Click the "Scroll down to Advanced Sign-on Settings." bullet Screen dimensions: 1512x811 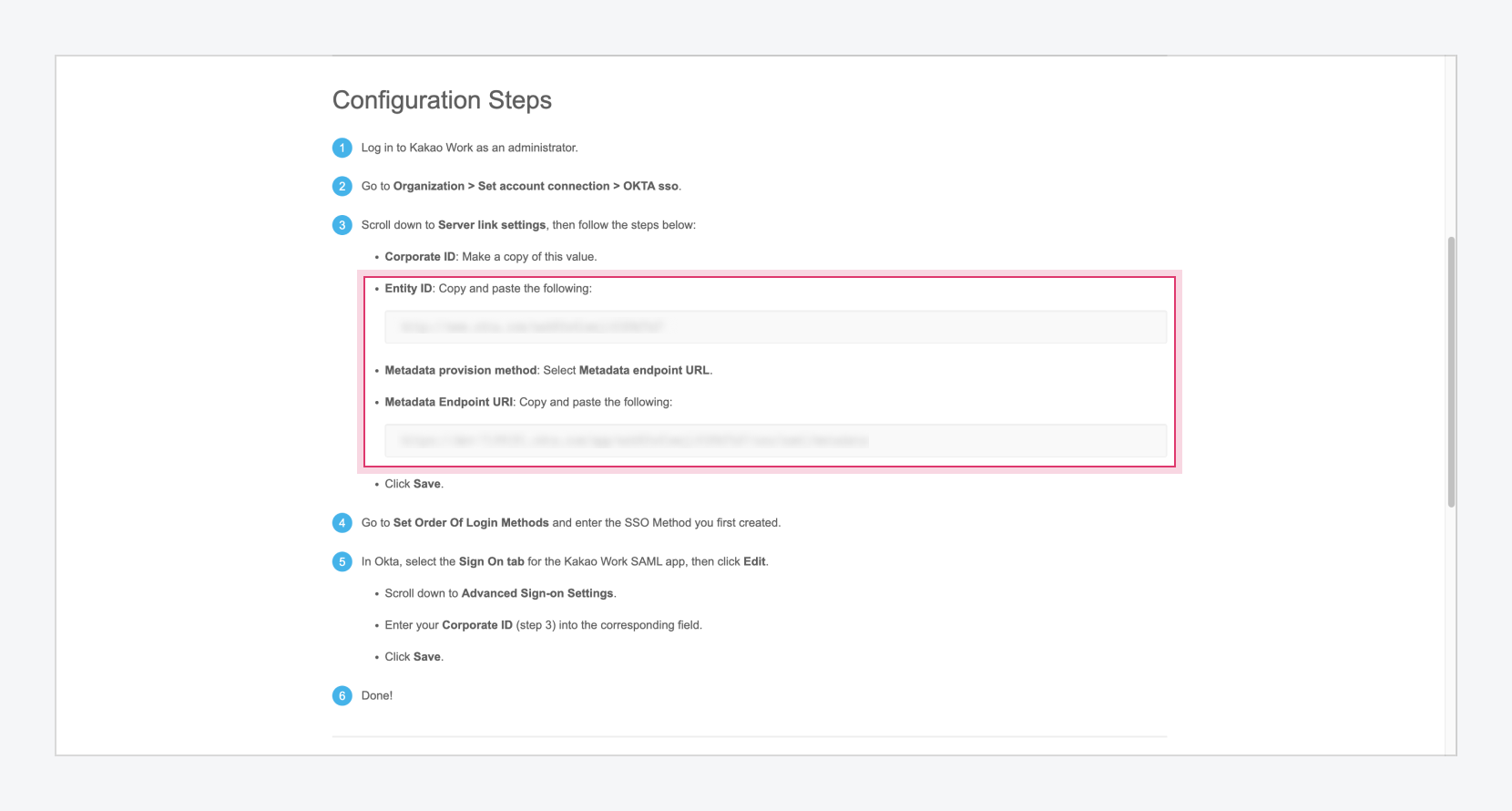[x=501, y=593]
